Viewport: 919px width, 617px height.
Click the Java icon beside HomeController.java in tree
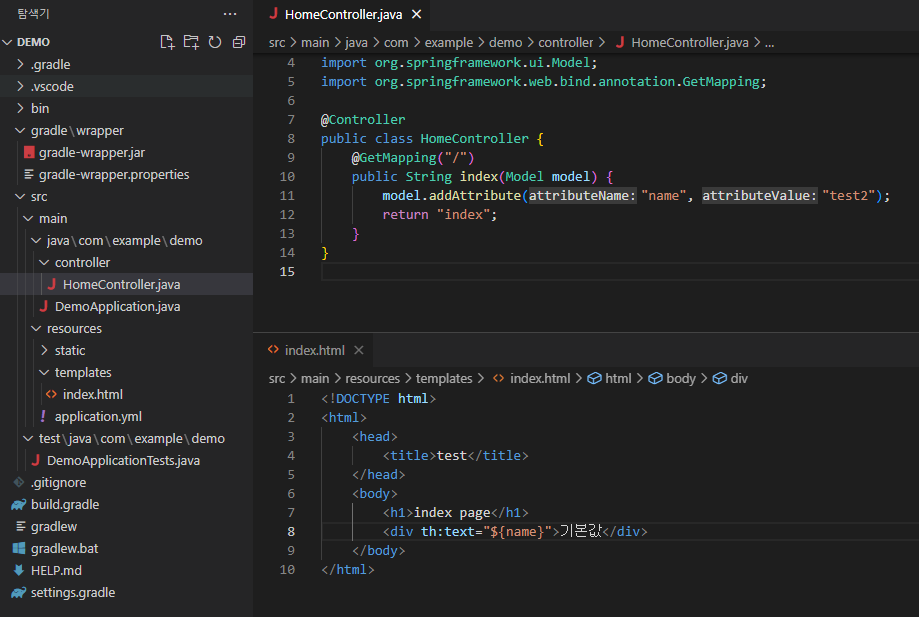point(52,284)
